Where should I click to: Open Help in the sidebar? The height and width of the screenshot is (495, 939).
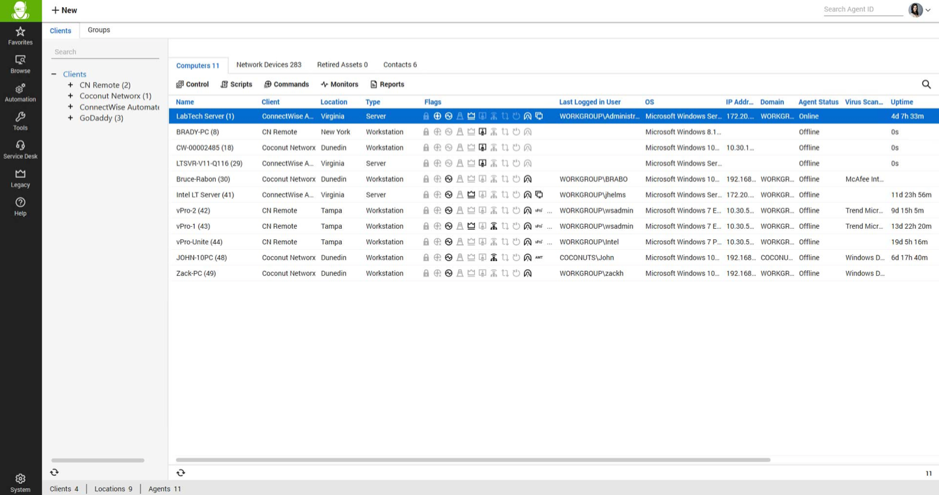20,206
